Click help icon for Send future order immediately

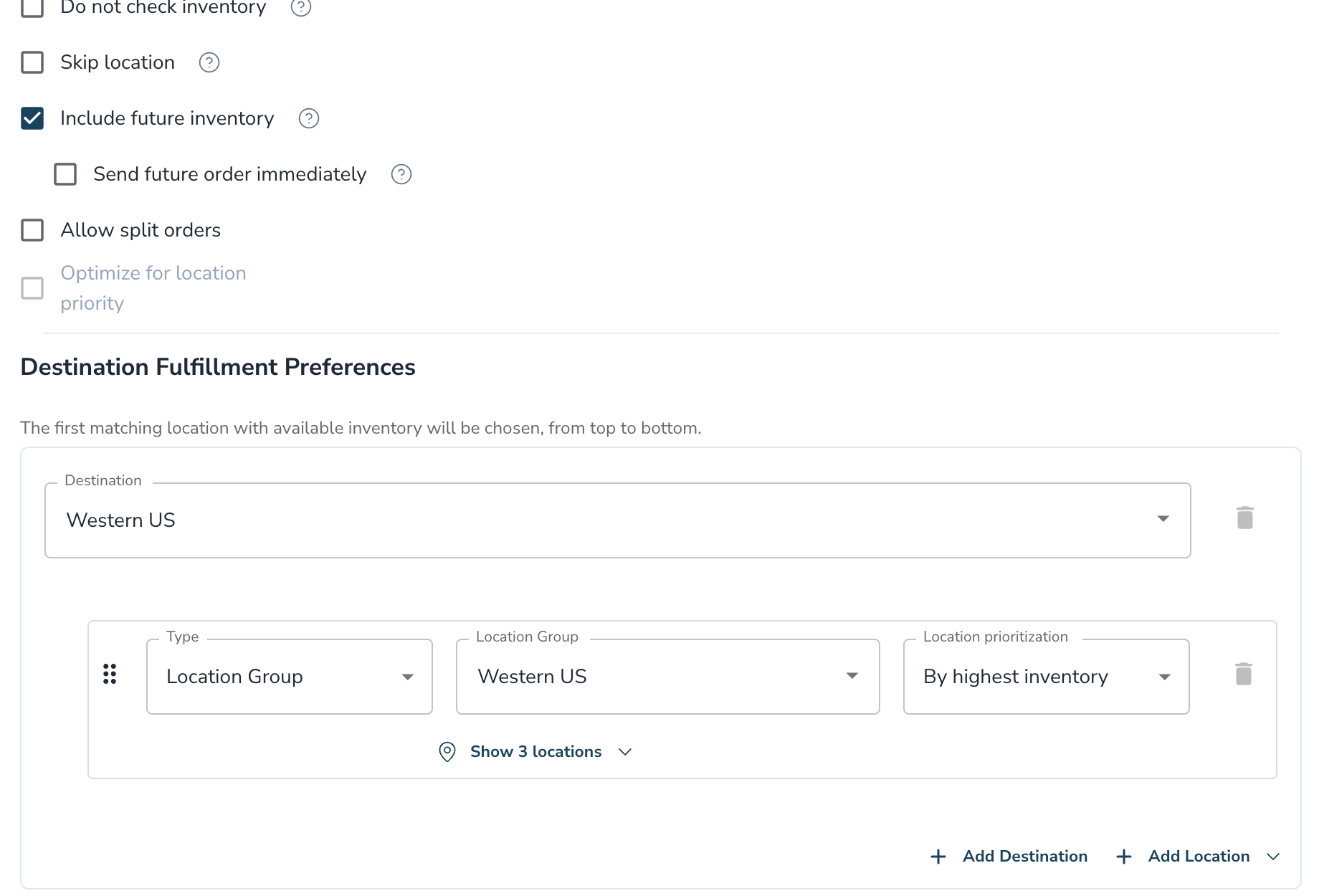click(x=401, y=174)
